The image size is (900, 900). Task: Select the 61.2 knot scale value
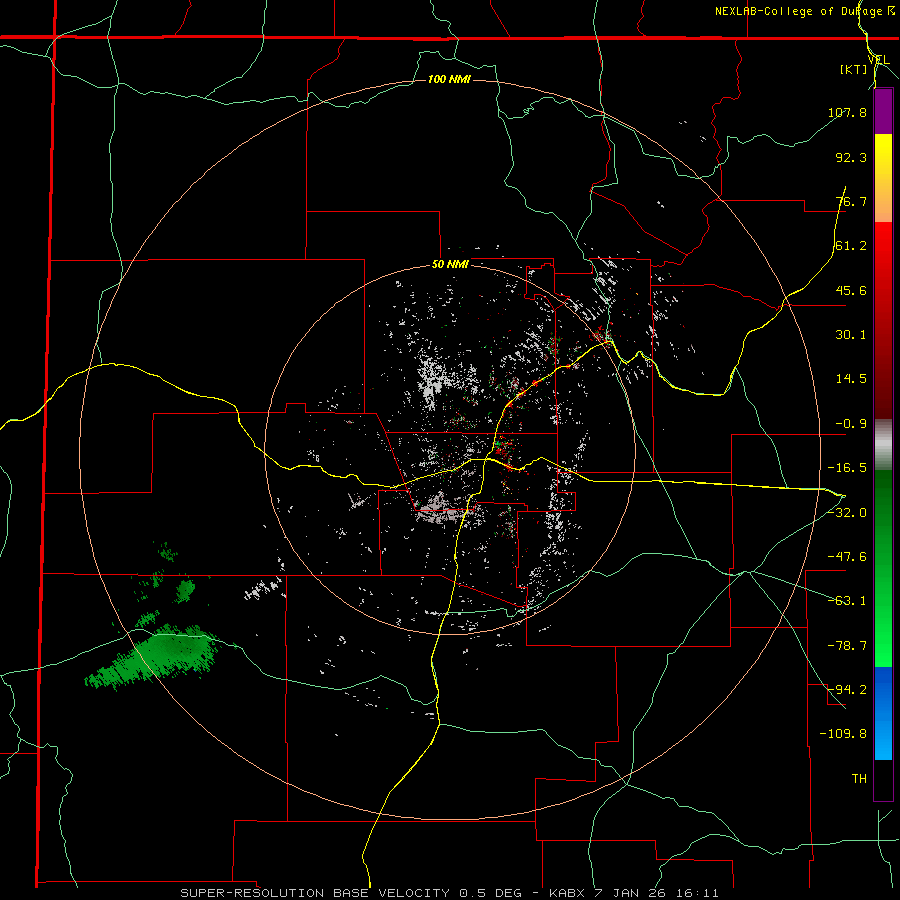point(851,246)
